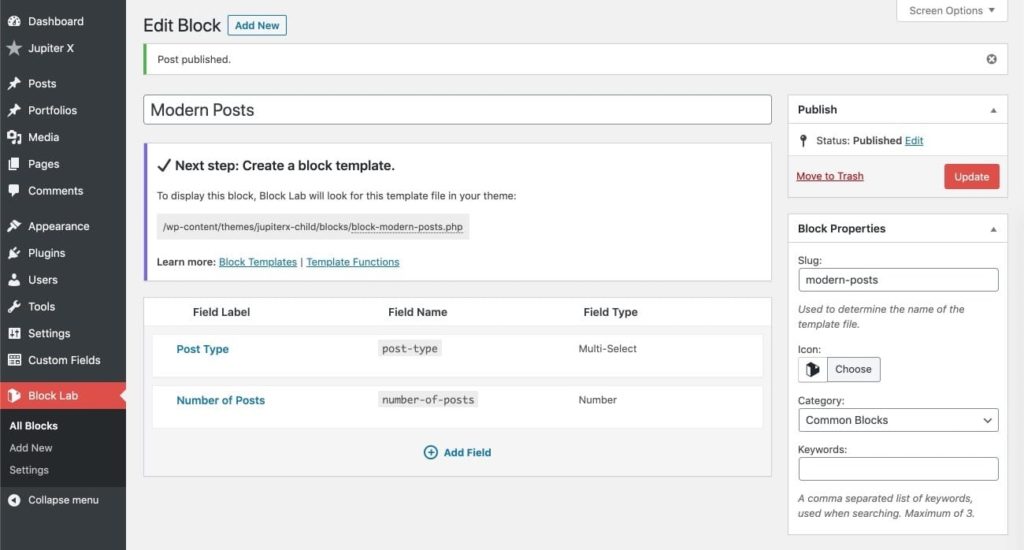
Task: Click the number-of-posts field name
Action: coord(428,399)
